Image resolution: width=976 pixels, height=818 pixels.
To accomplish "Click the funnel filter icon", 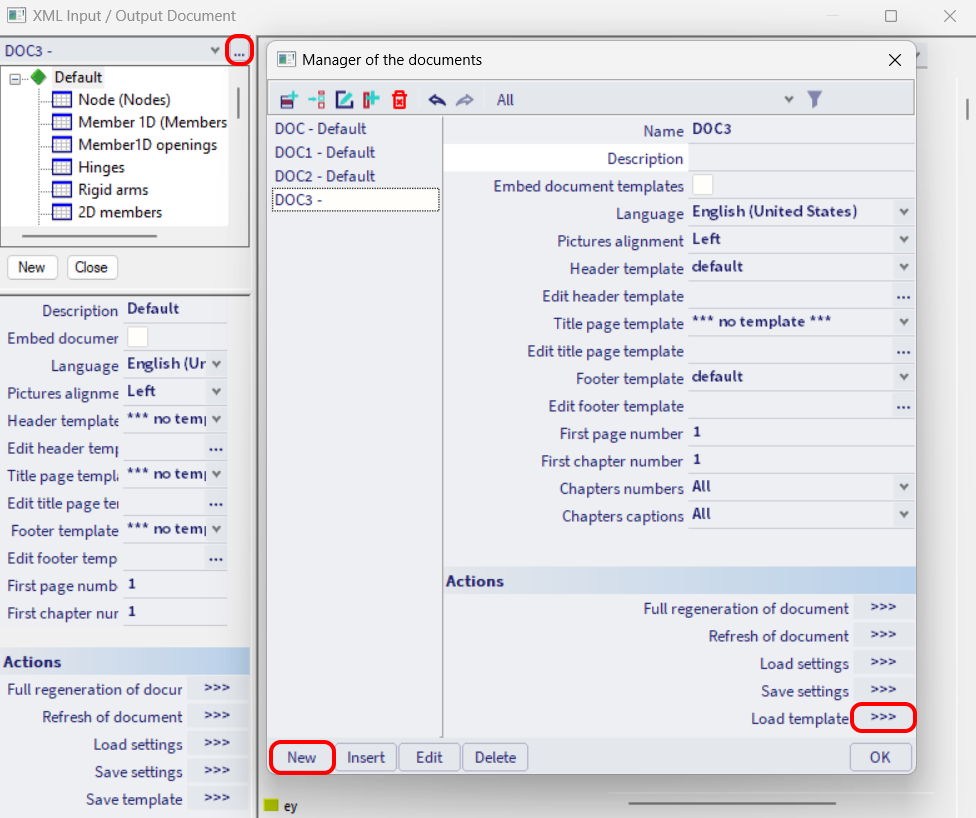I will [815, 99].
